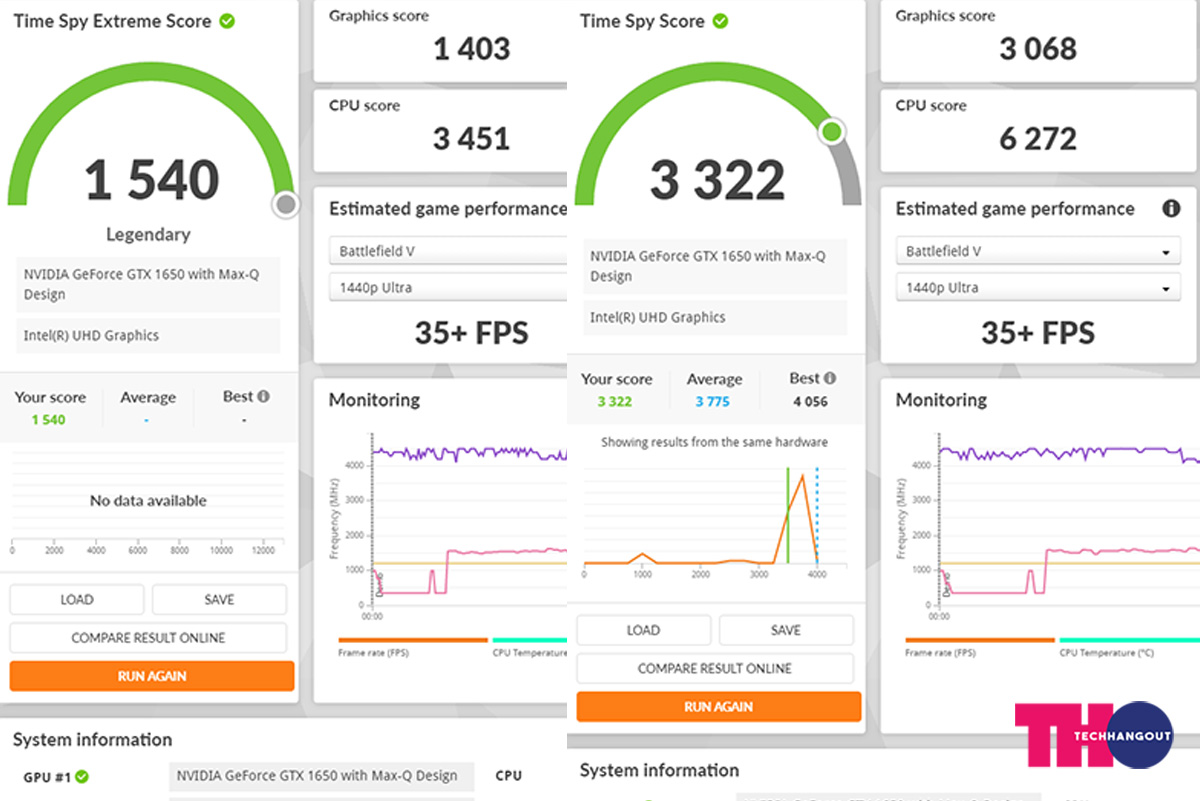Screen dimensions: 1200x801
Task: Click LOAD button under the 1 540 result
Action: 77,600
